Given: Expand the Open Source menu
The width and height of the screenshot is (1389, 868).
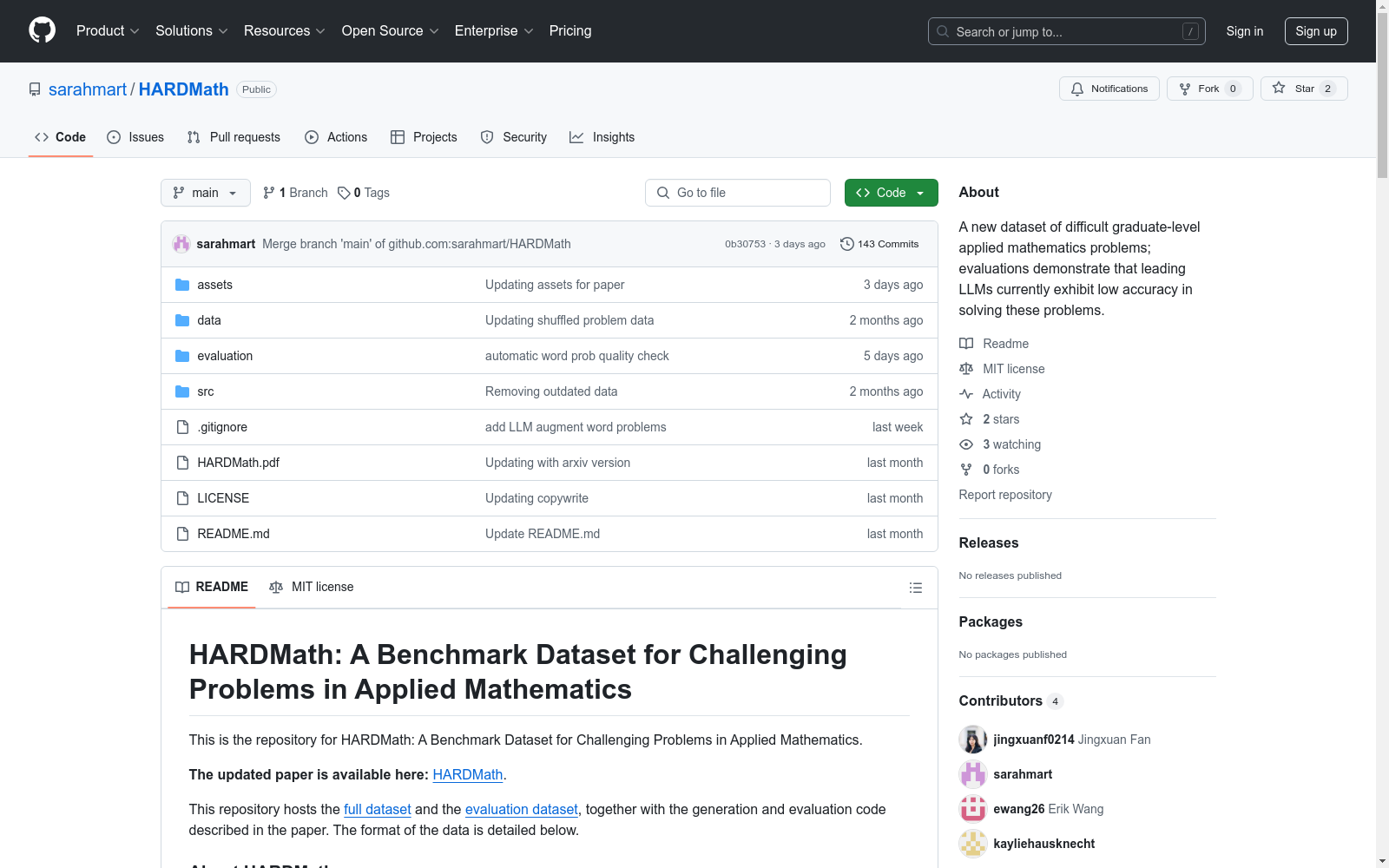Looking at the screenshot, I should pyautogui.click(x=391, y=30).
